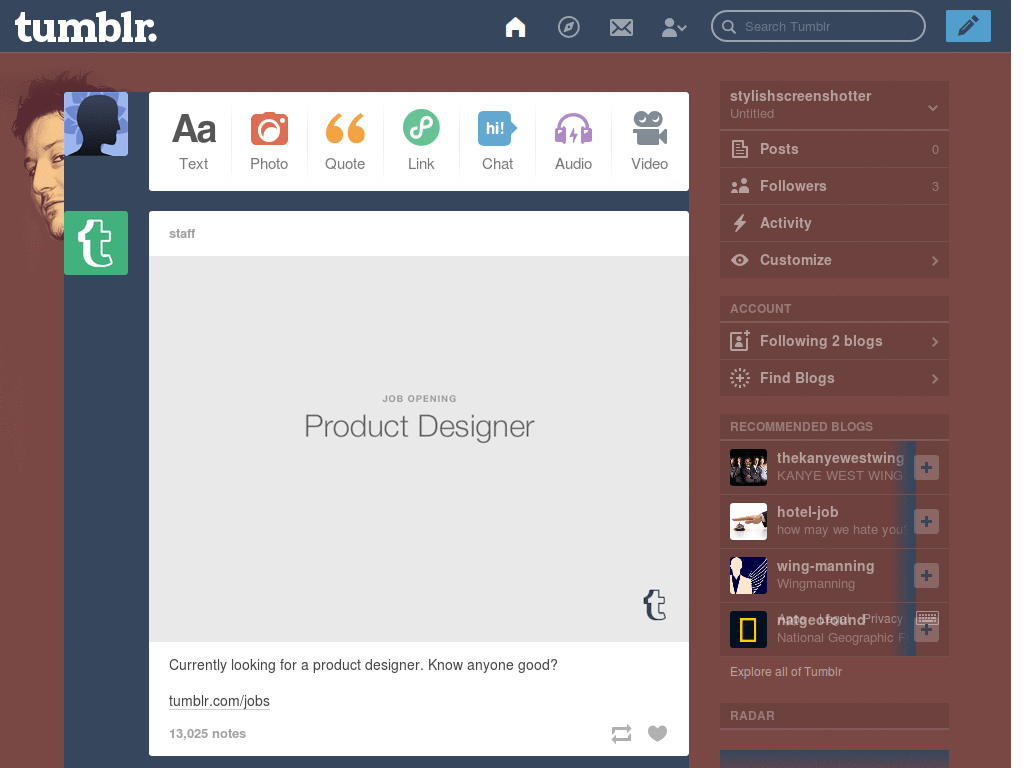
Task: Open Explore all of Tumblr
Action: click(x=786, y=672)
